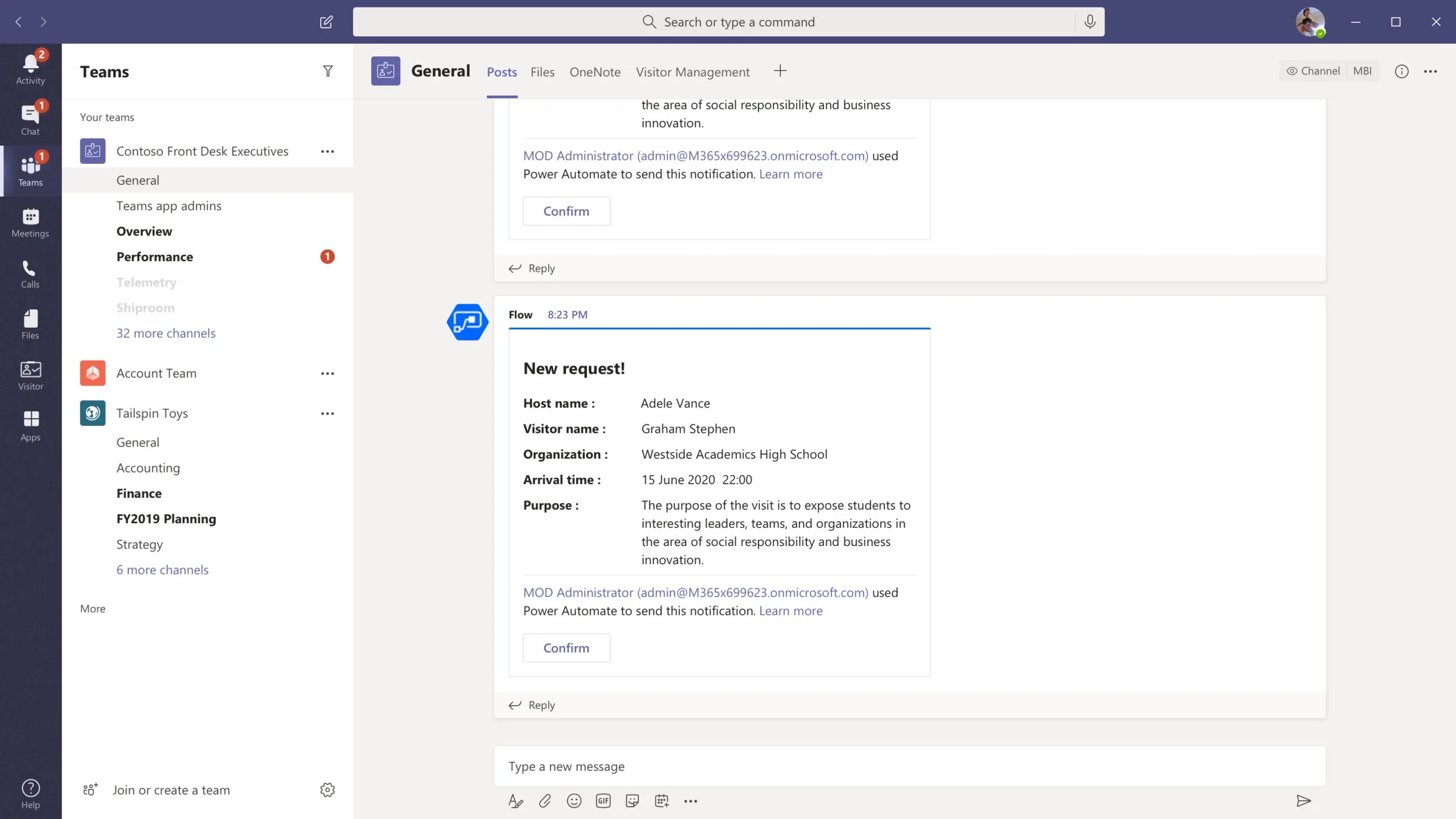Expand more options for Tailspin Toys
Screen dimensions: 1456x819
pyautogui.click(x=328, y=413)
